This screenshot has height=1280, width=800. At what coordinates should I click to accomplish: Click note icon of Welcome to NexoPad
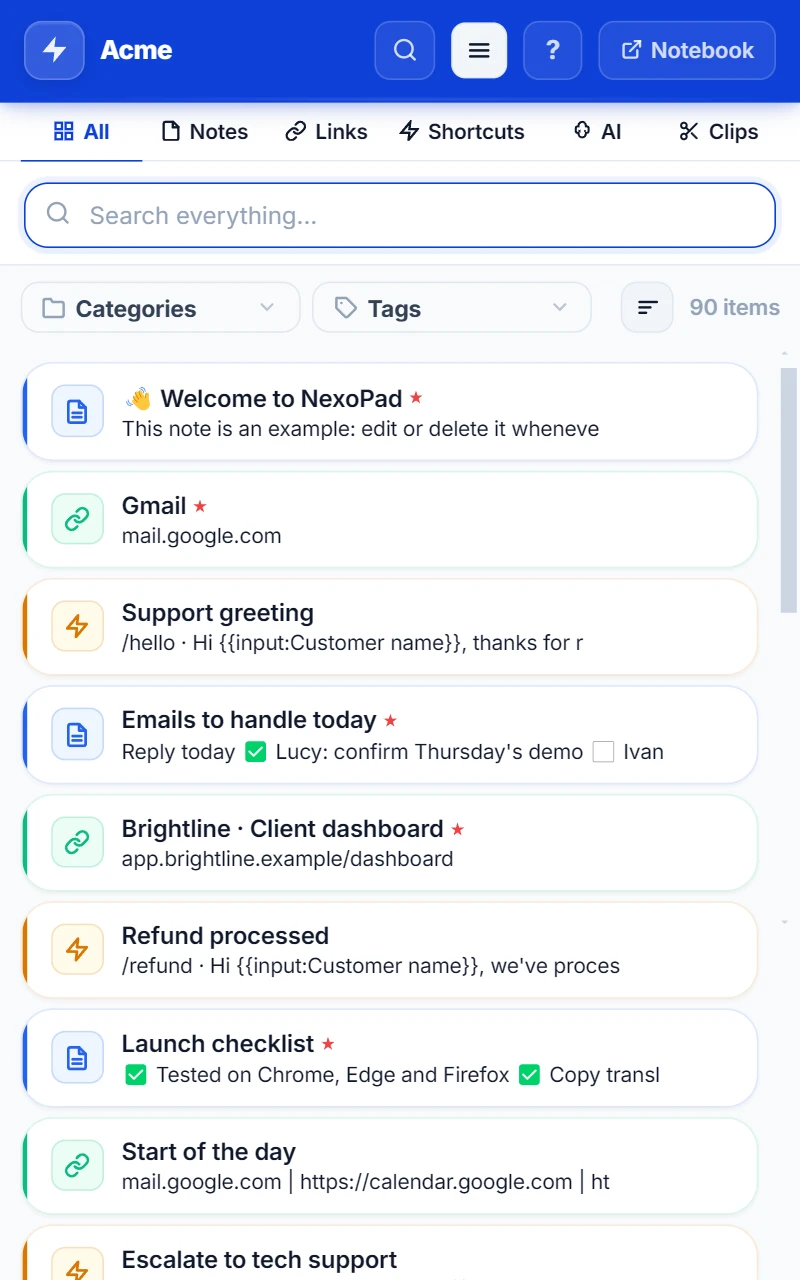77,411
